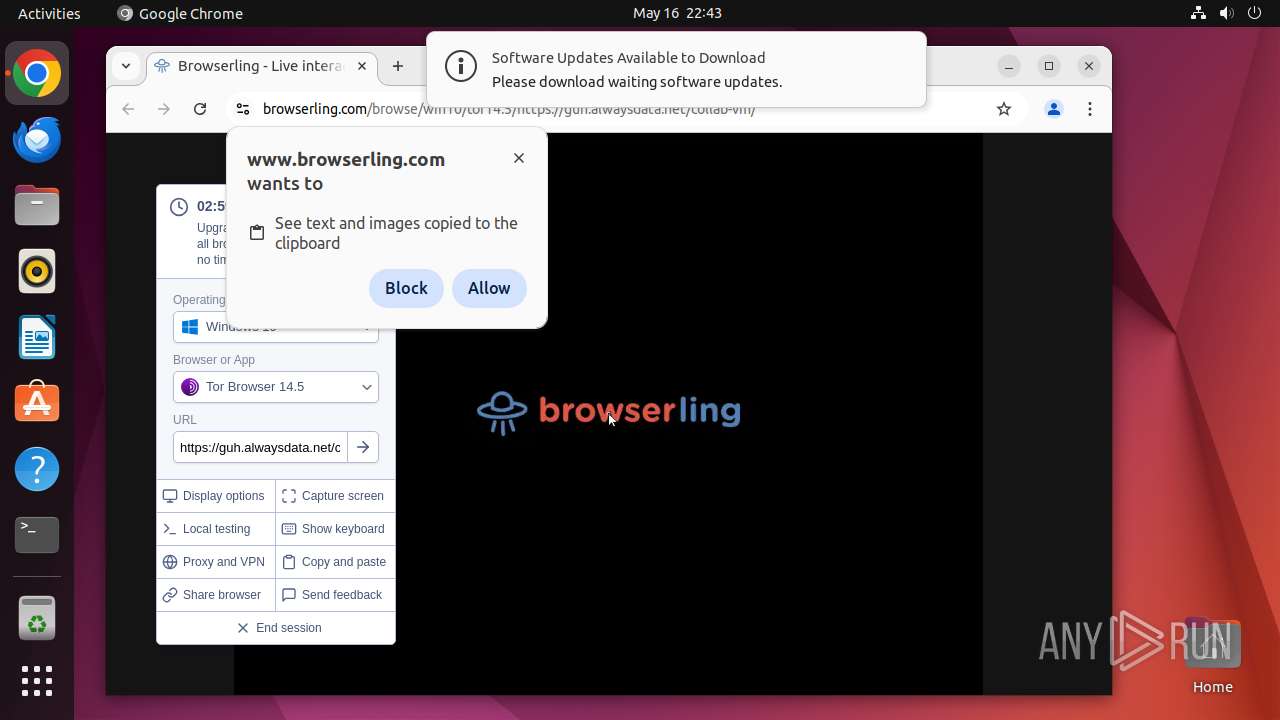The width and height of the screenshot is (1280, 720).
Task: Click Send feedback
Action: point(335,595)
